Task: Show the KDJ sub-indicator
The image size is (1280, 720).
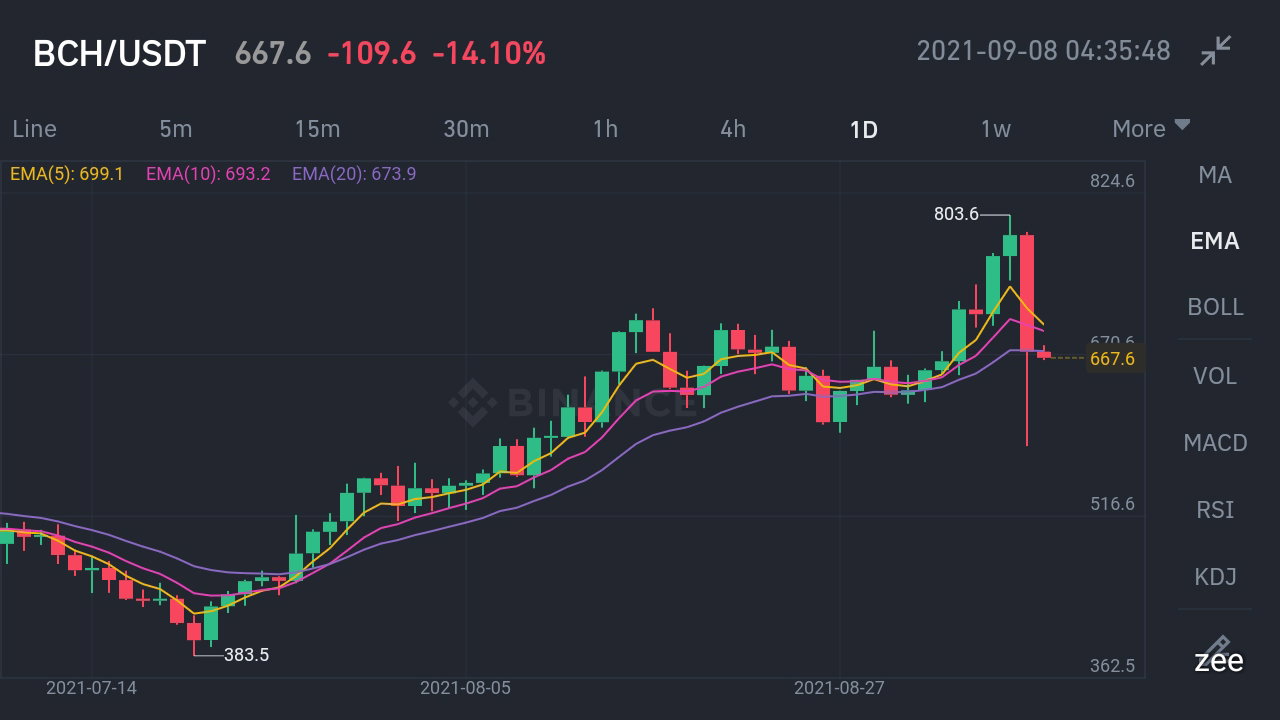Action: (1215, 577)
